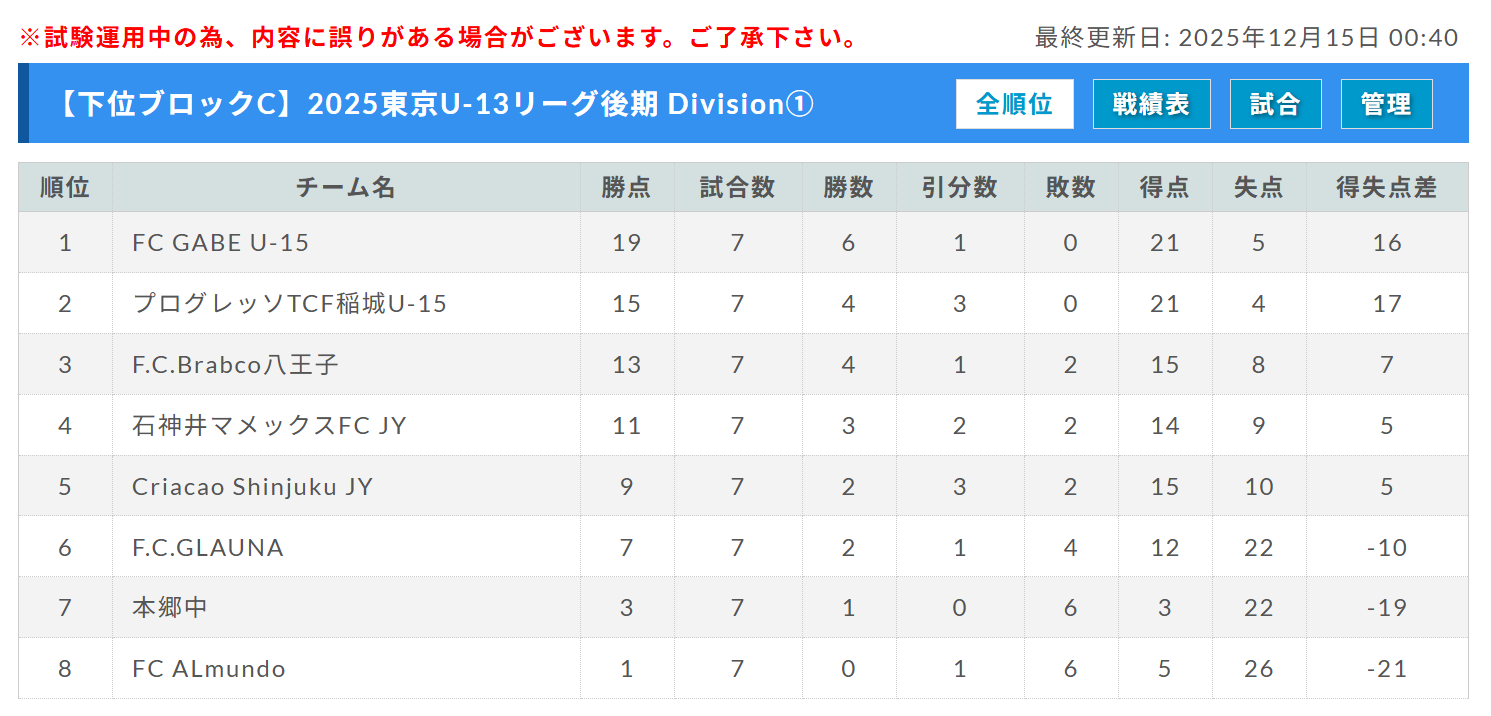This screenshot has height=716, width=1491.
Task: Click the 得失点差 column header
Action: 1386,187
